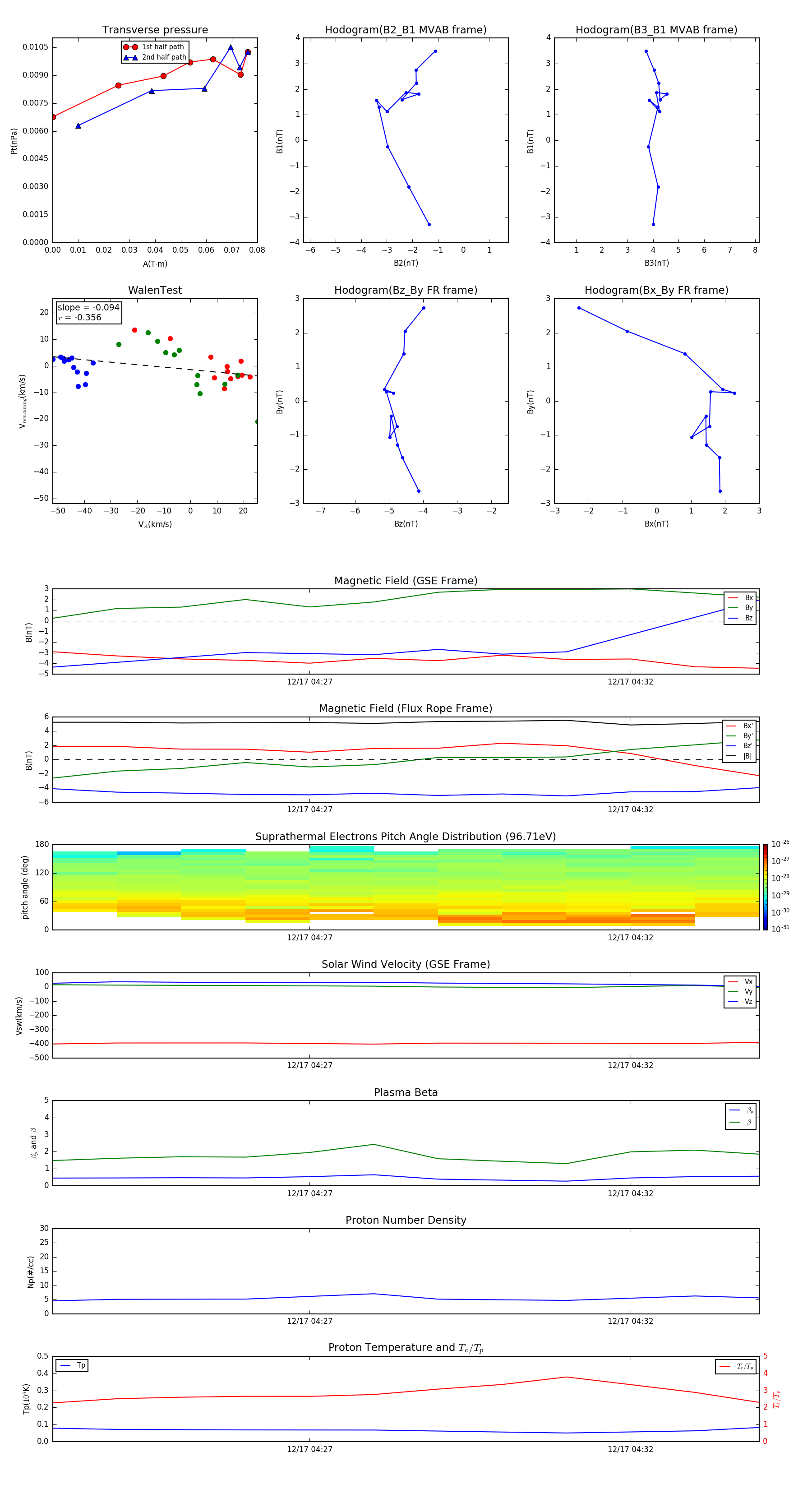Viewport: 812px width, 1489px height.
Task: Click the "Proton Temperature and Te/Tp" title
Action: 406,1348
